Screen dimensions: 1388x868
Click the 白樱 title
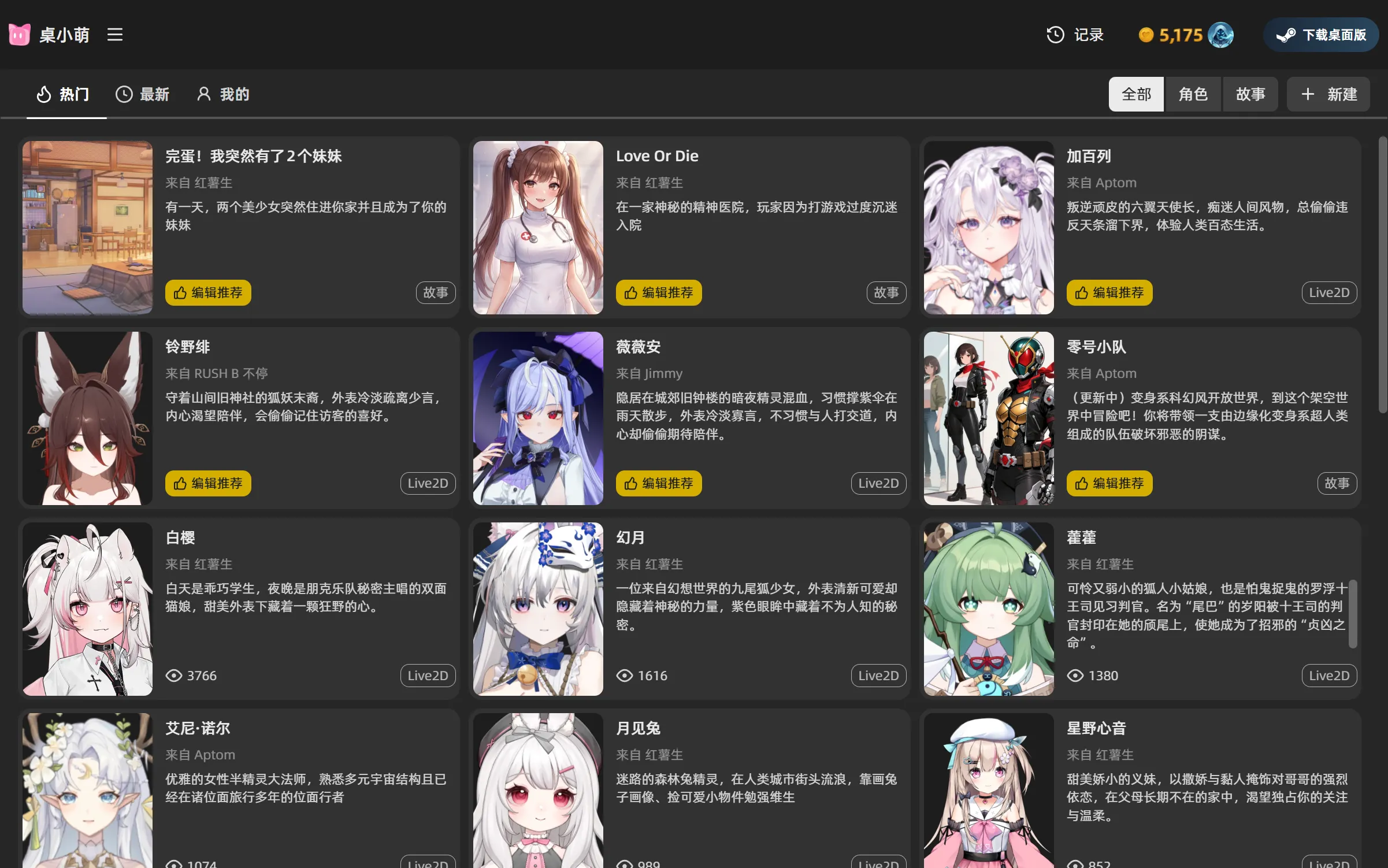click(x=180, y=537)
